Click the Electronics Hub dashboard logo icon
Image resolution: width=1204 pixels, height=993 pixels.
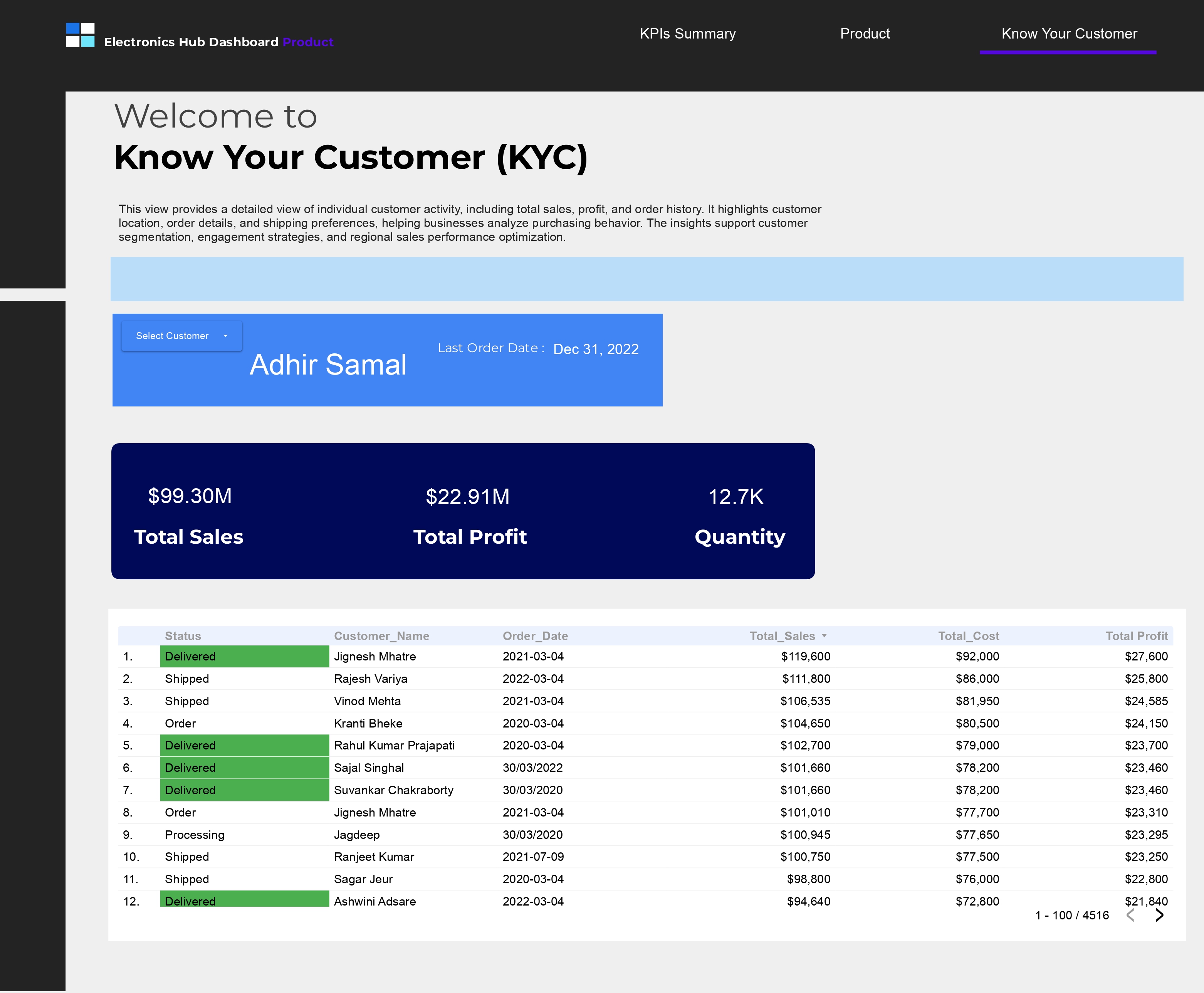[80, 35]
